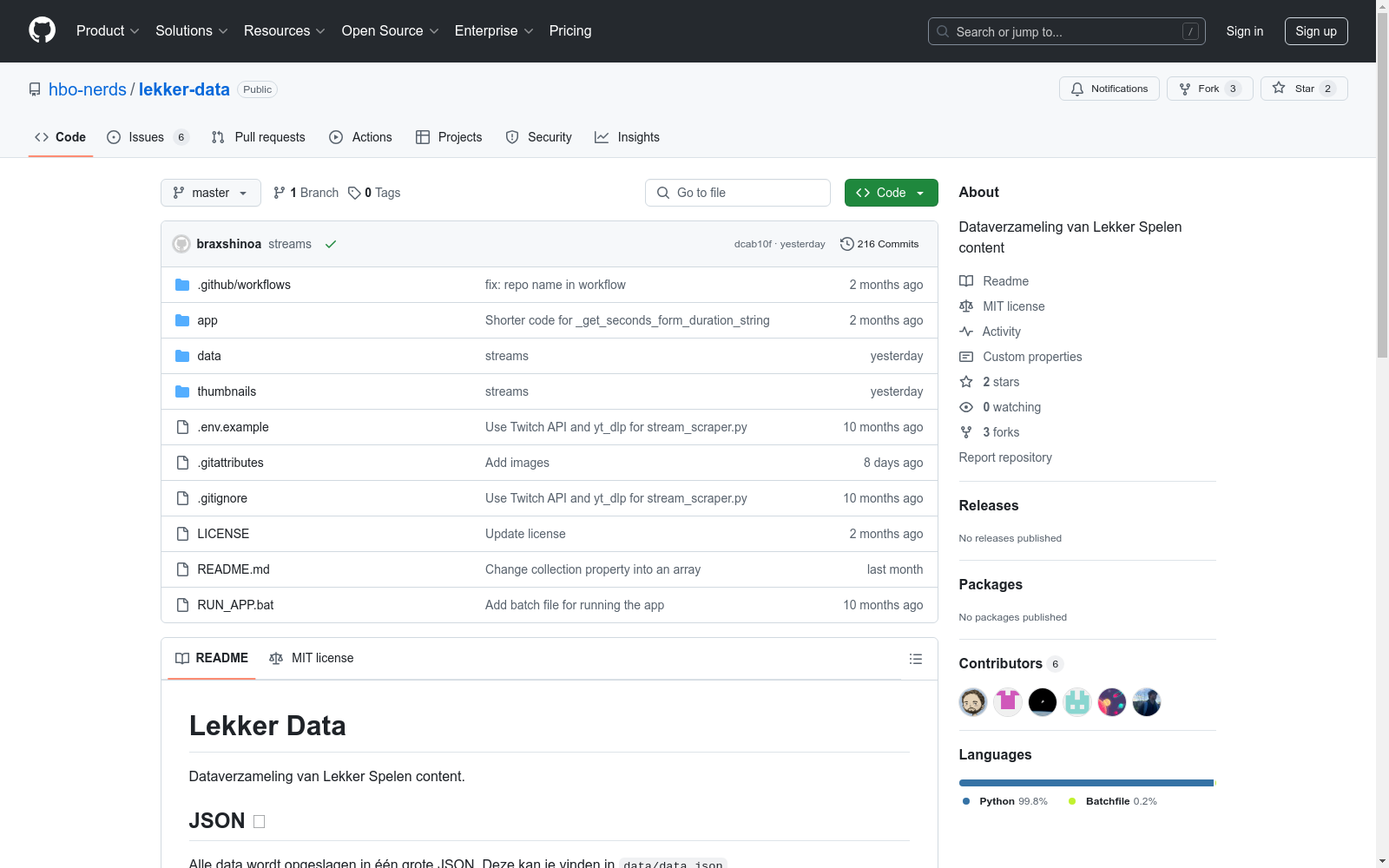Click the pink shirt contributor avatar
The width and height of the screenshot is (1389, 868).
point(1008,702)
